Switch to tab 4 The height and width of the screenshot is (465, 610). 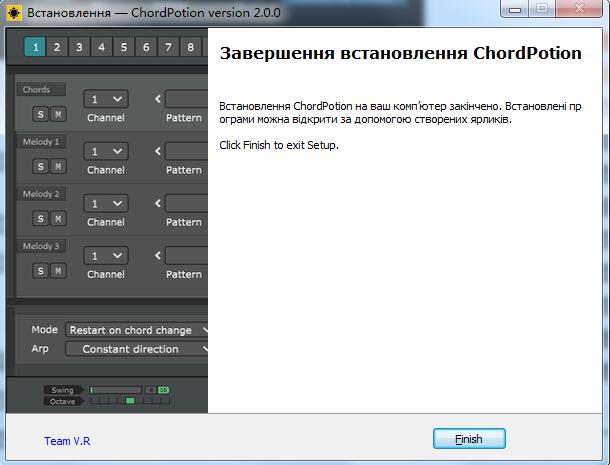pos(102,47)
